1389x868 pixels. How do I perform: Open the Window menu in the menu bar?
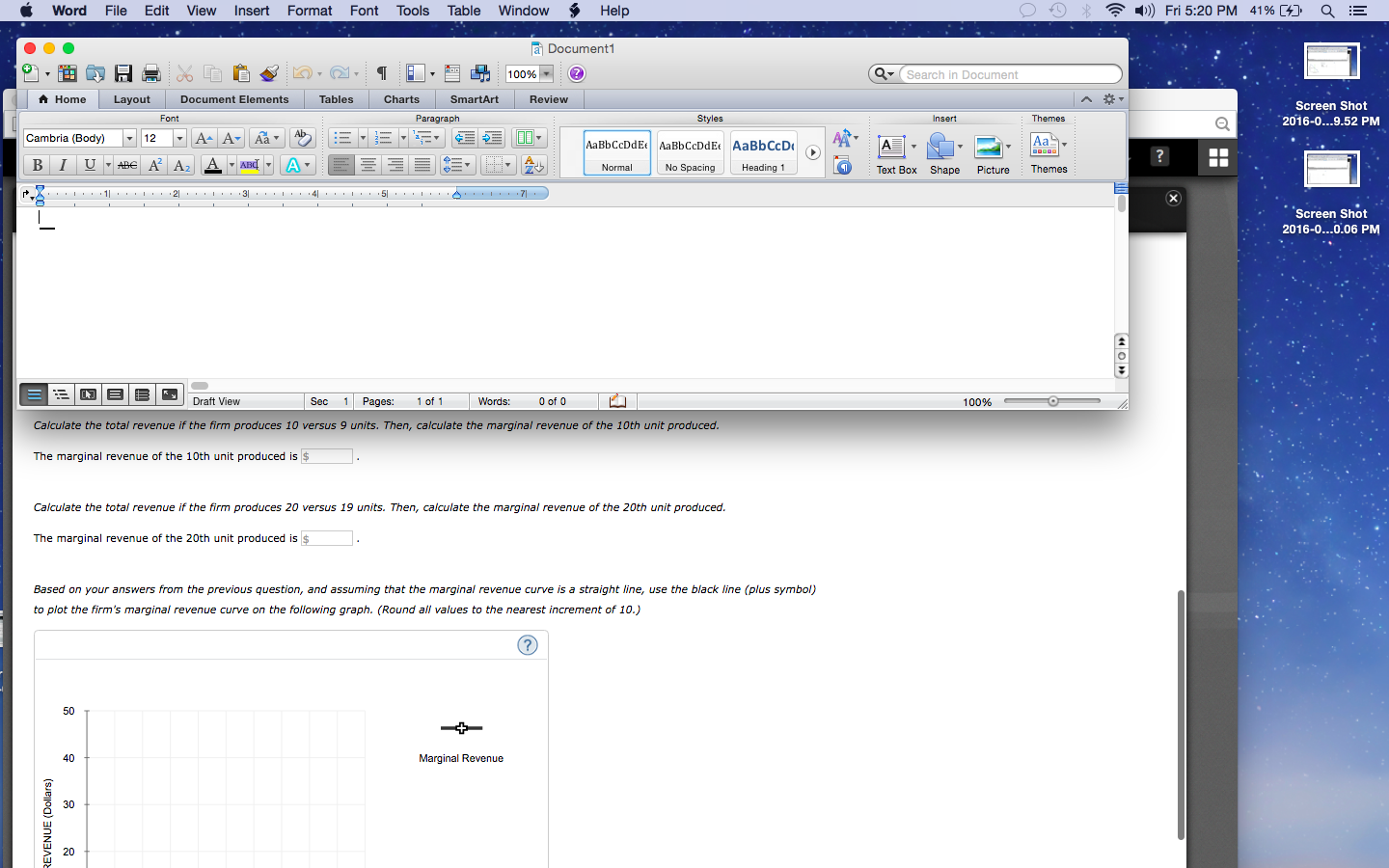[x=523, y=11]
